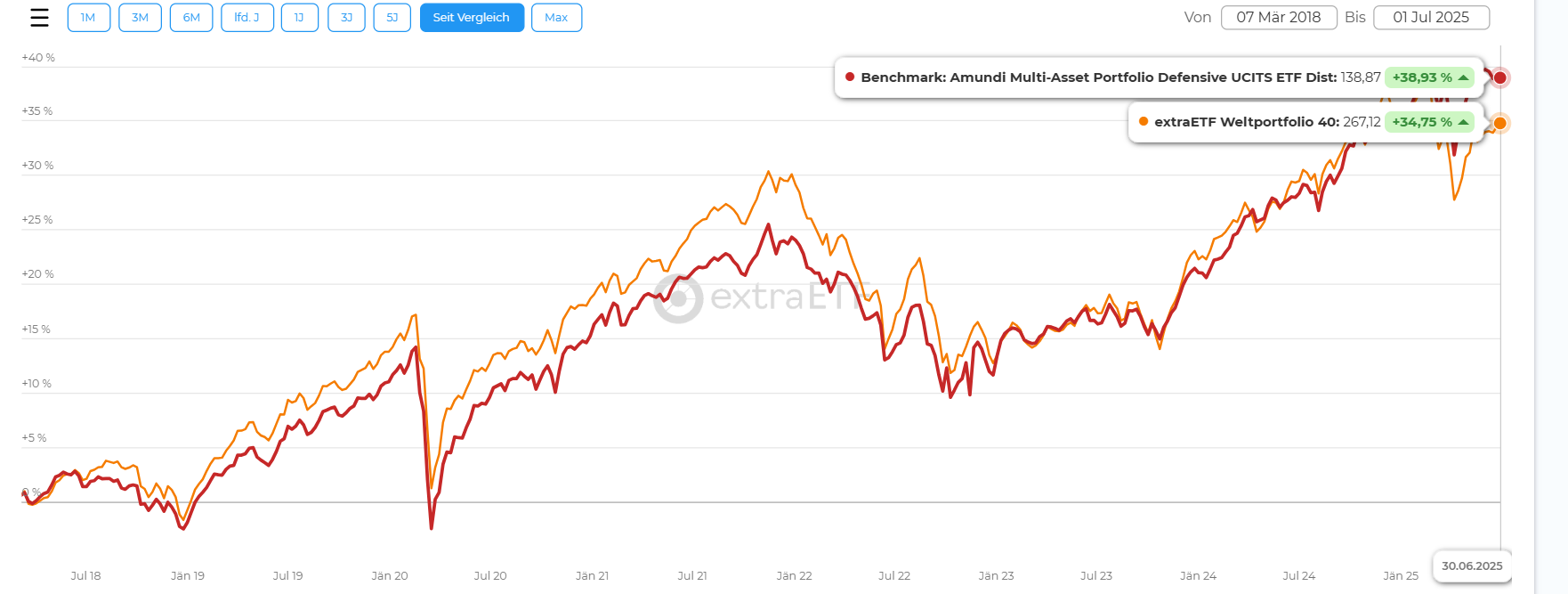This screenshot has width=1568, height=594.
Task: Click the green arrow beside +38,93 %
Action: tap(1463, 77)
